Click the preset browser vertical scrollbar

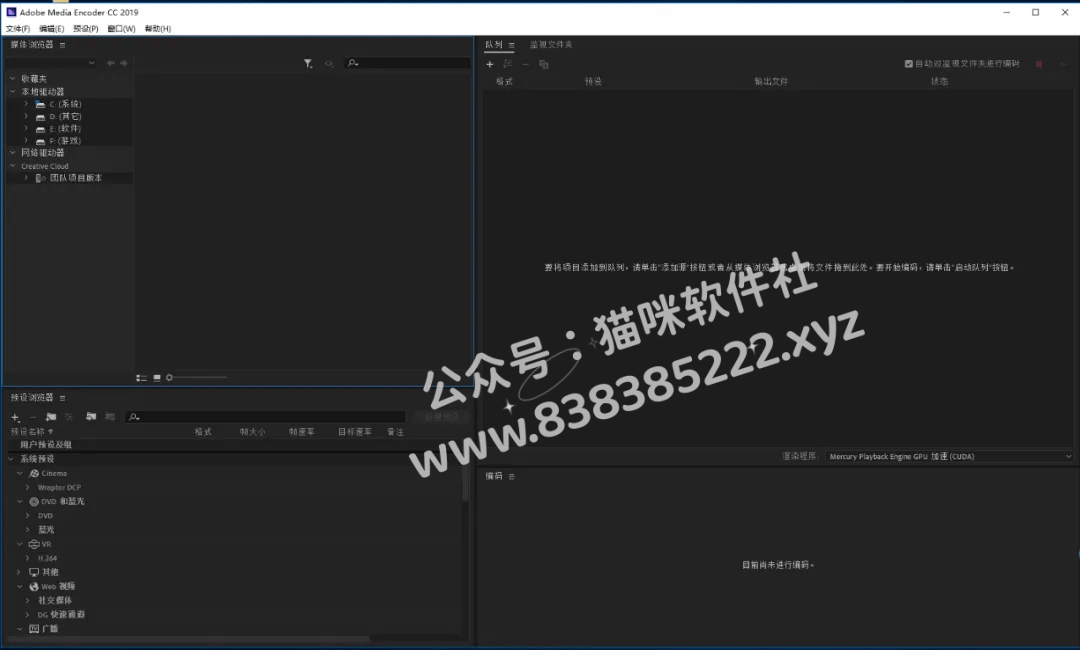466,484
